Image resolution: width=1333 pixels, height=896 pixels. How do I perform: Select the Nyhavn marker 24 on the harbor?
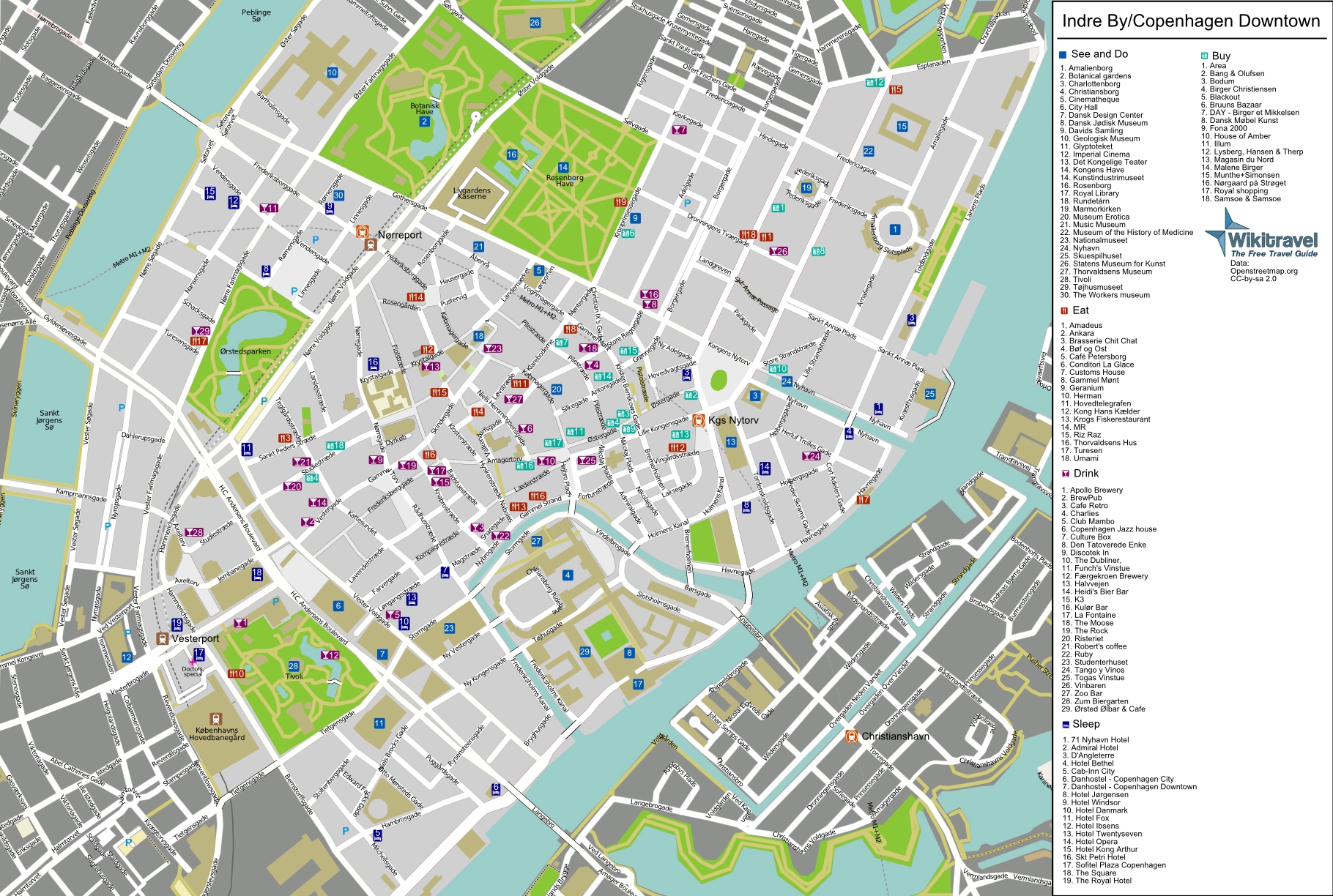pos(786,380)
